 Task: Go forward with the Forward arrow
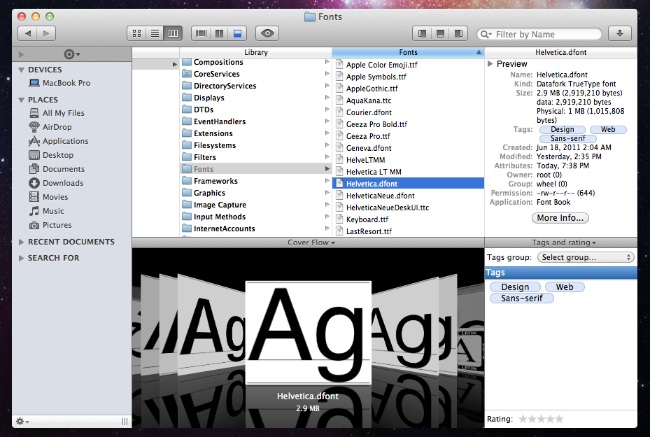(48, 33)
